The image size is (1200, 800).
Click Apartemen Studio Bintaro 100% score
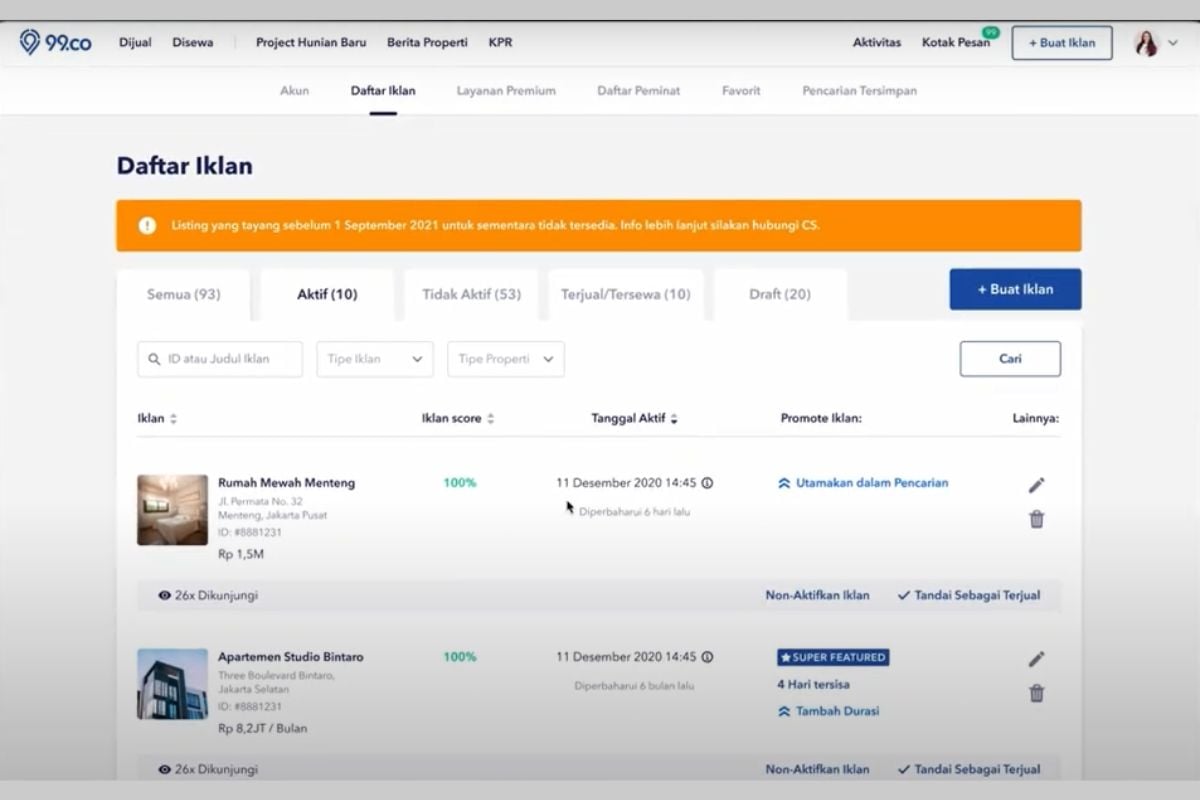click(460, 657)
